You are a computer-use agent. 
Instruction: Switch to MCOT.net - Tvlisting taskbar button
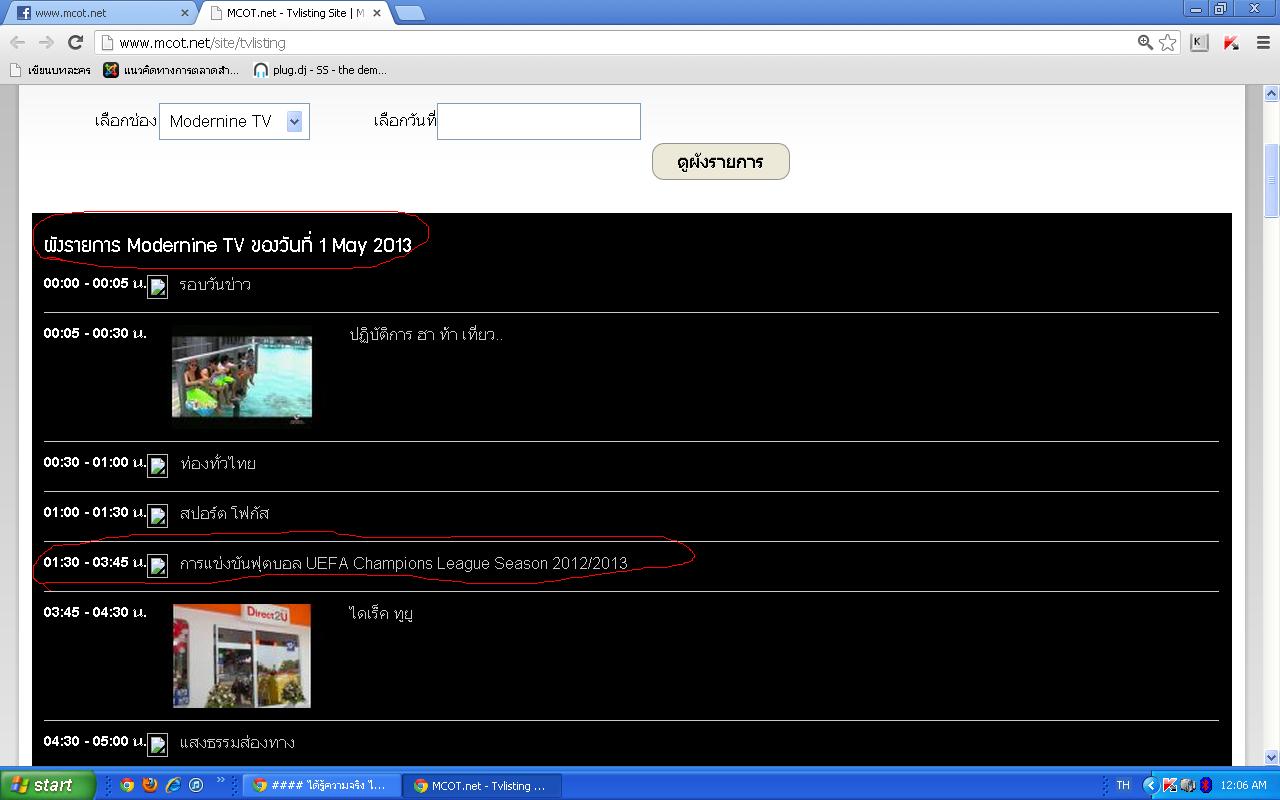pos(483,785)
